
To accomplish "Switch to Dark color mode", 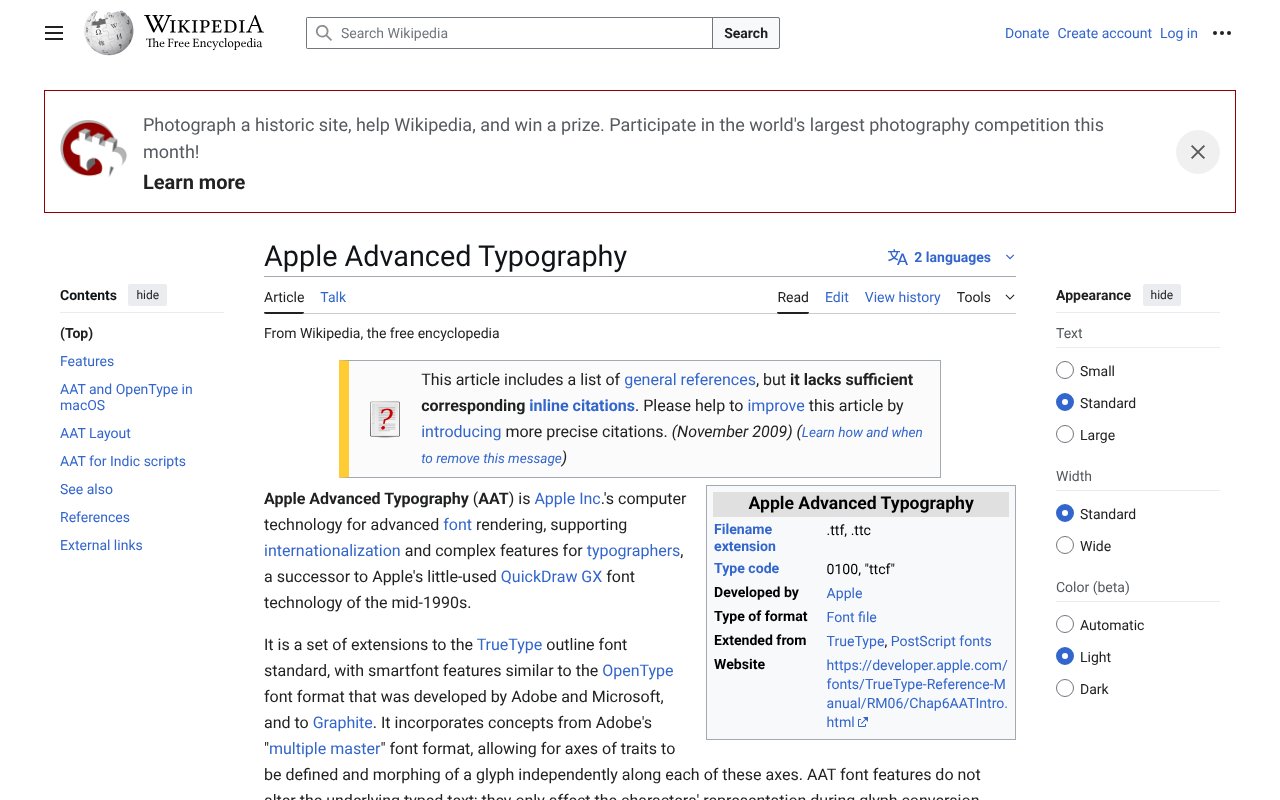I will point(1065,689).
